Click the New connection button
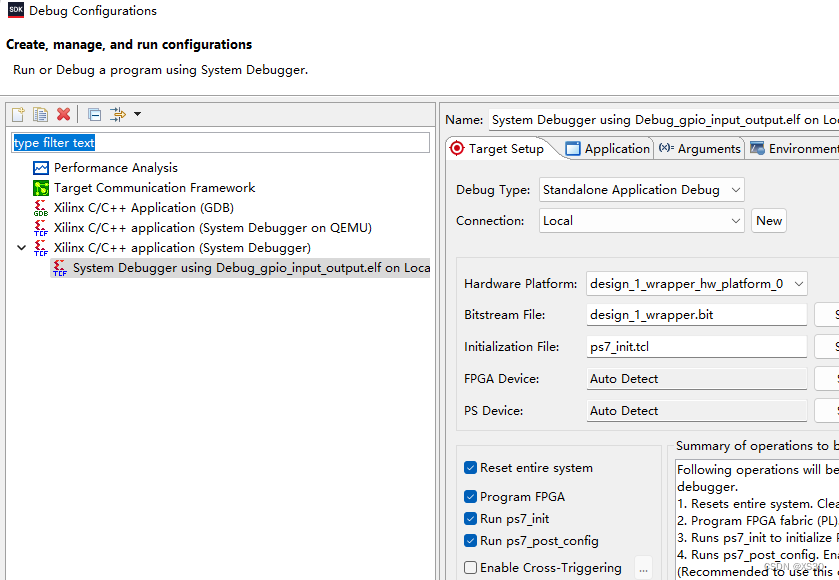 769,221
